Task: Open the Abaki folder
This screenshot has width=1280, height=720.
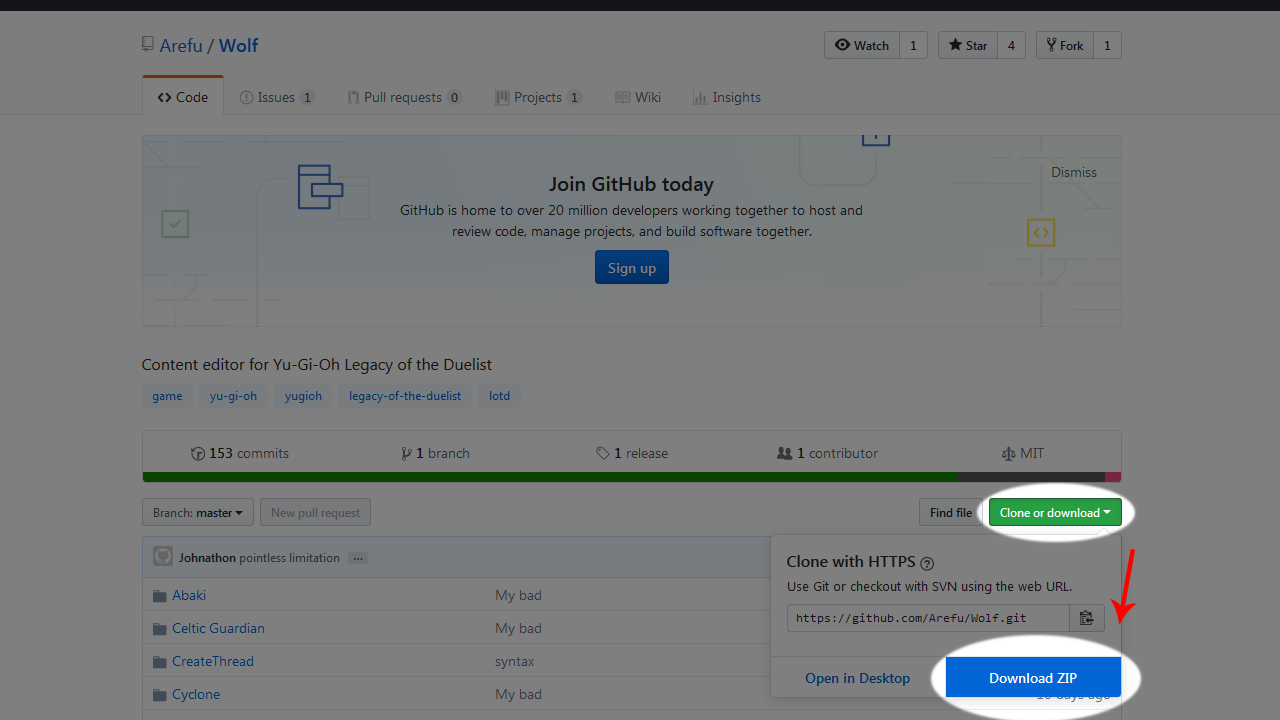Action: pyautogui.click(x=189, y=595)
